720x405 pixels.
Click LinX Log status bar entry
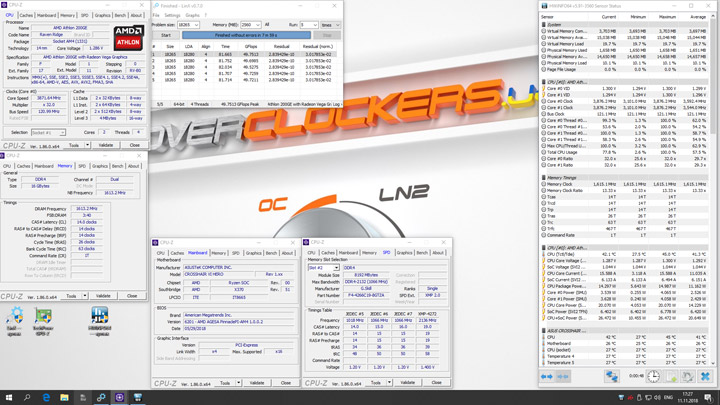coord(338,104)
